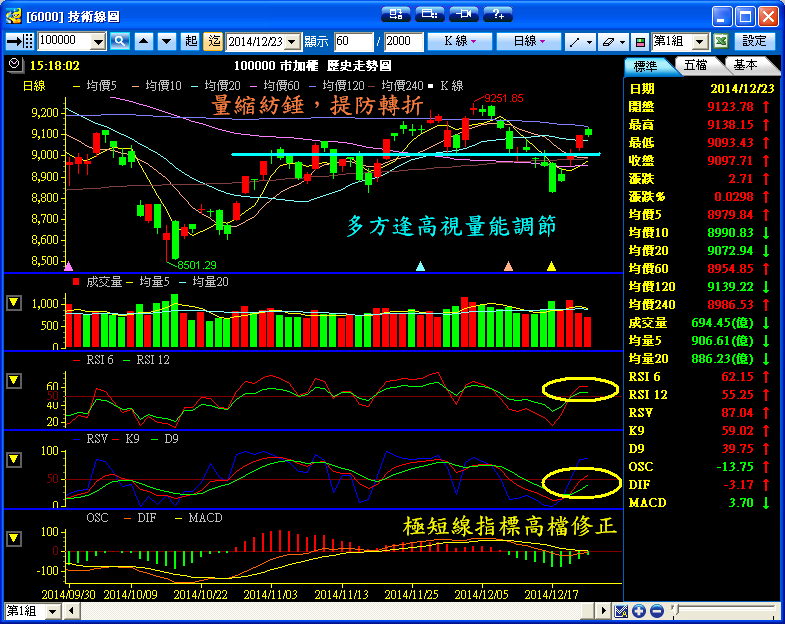This screenshot has height=624, width=785.
Task: Expand the K線 chart type dropdown
Action: pos(459,41)
